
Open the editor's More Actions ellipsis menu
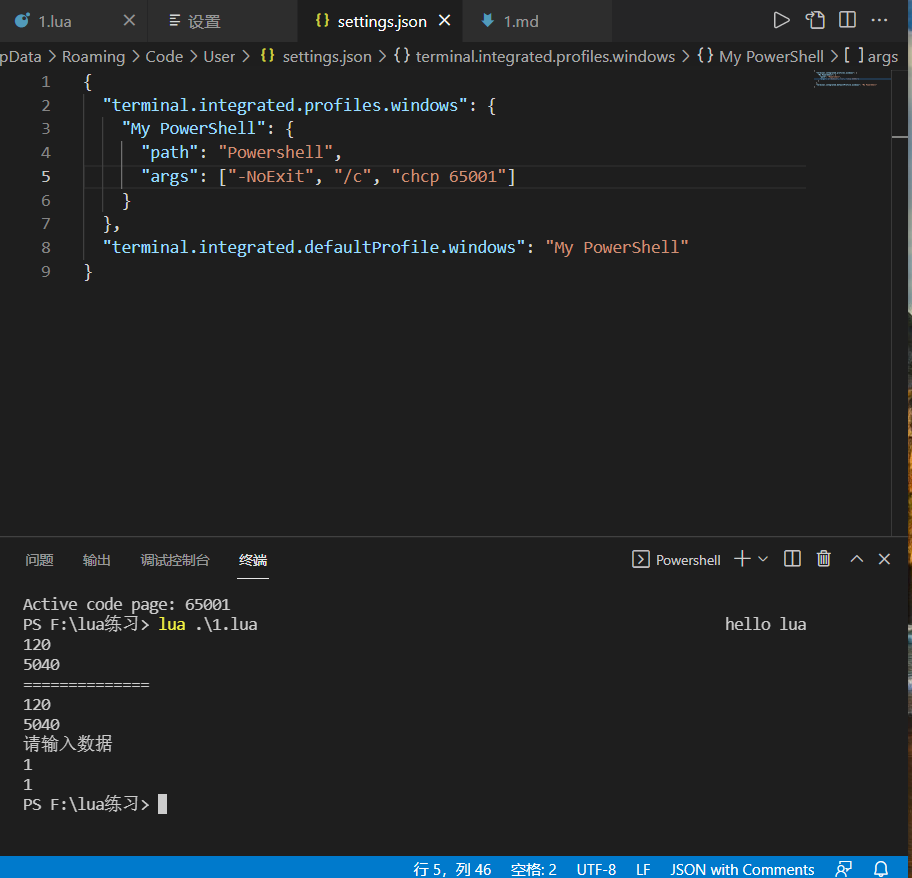(879, 20)
